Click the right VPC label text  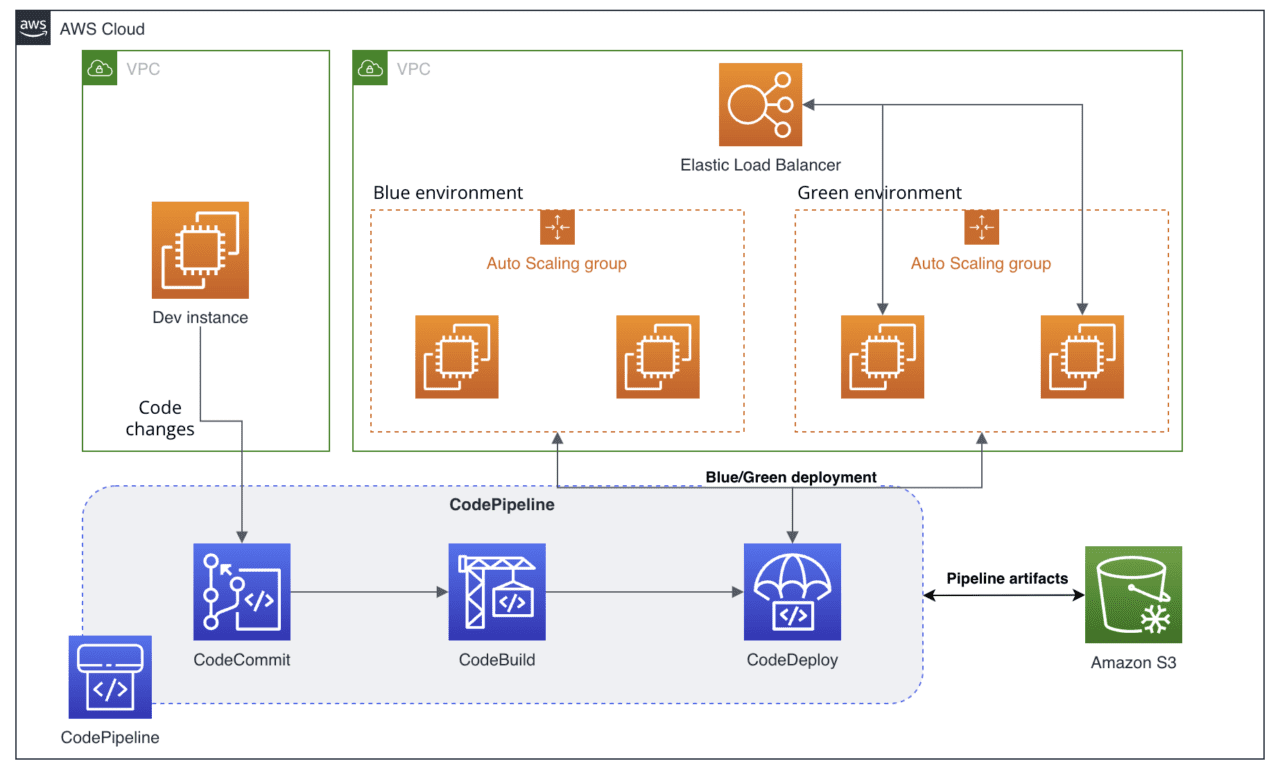pos(414,70)
